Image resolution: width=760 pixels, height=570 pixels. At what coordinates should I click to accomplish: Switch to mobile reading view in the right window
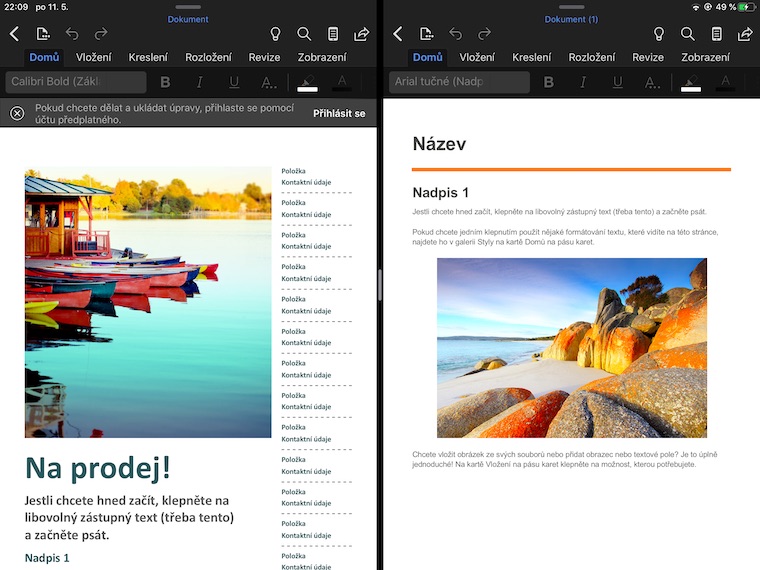pos(717,34)
